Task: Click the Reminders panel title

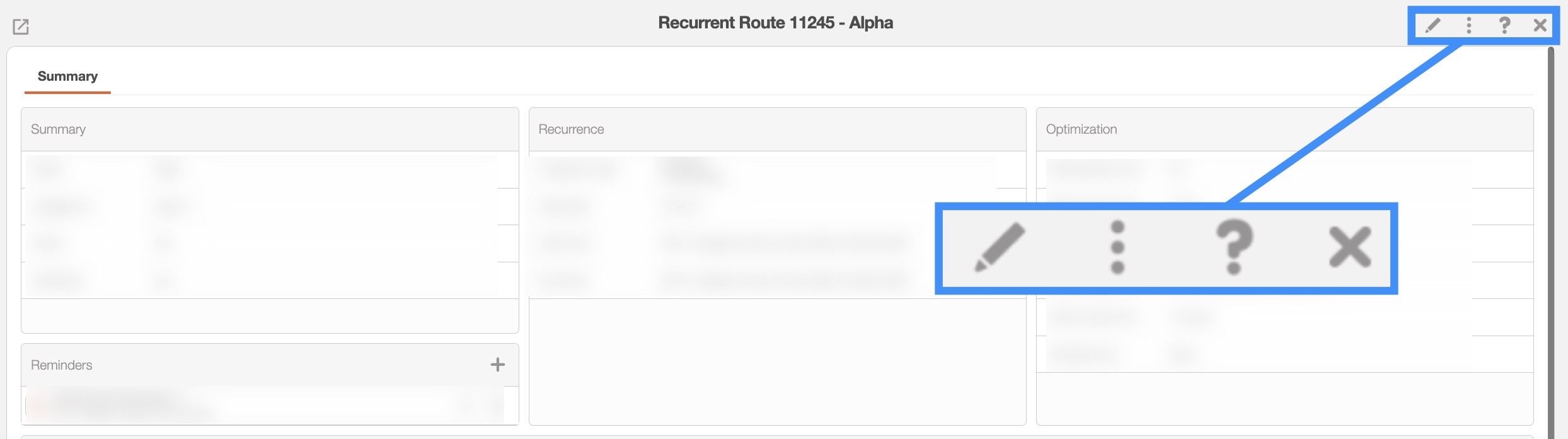Action: click(62, 365)
